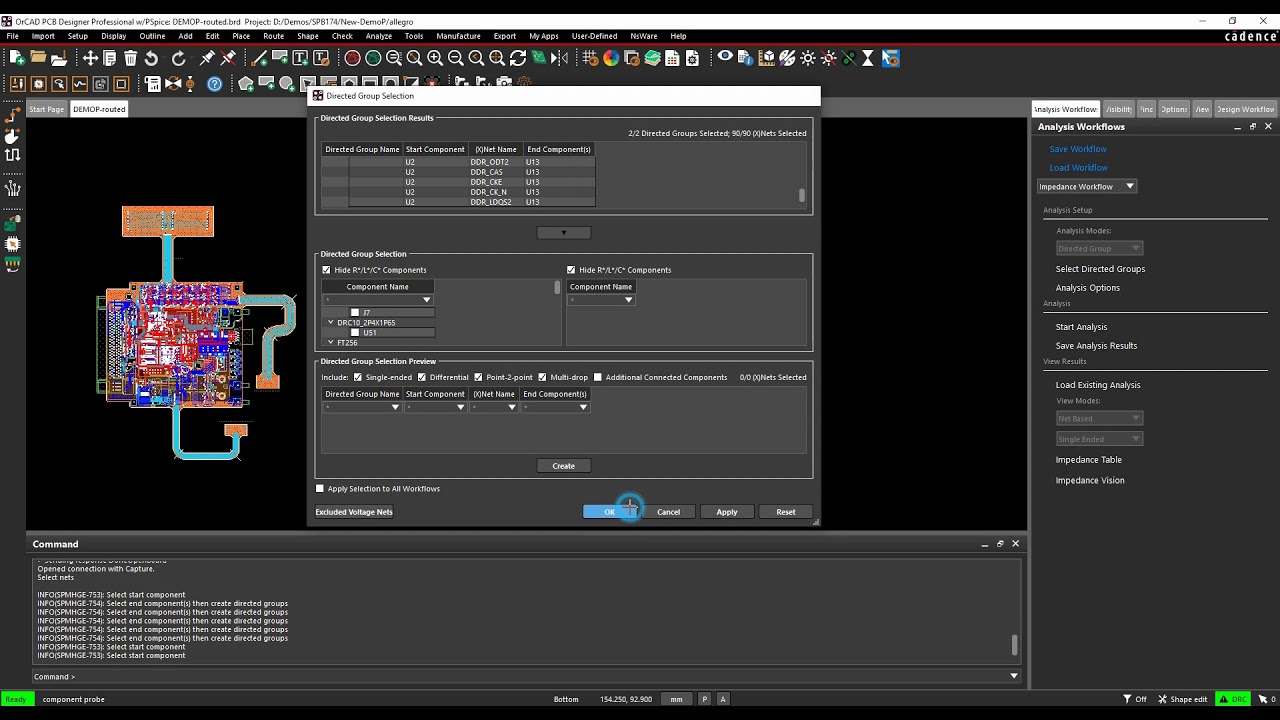The image size is (1280, 720).
Task: Open the Manufacture menu
Action: [x=458, y=36]
